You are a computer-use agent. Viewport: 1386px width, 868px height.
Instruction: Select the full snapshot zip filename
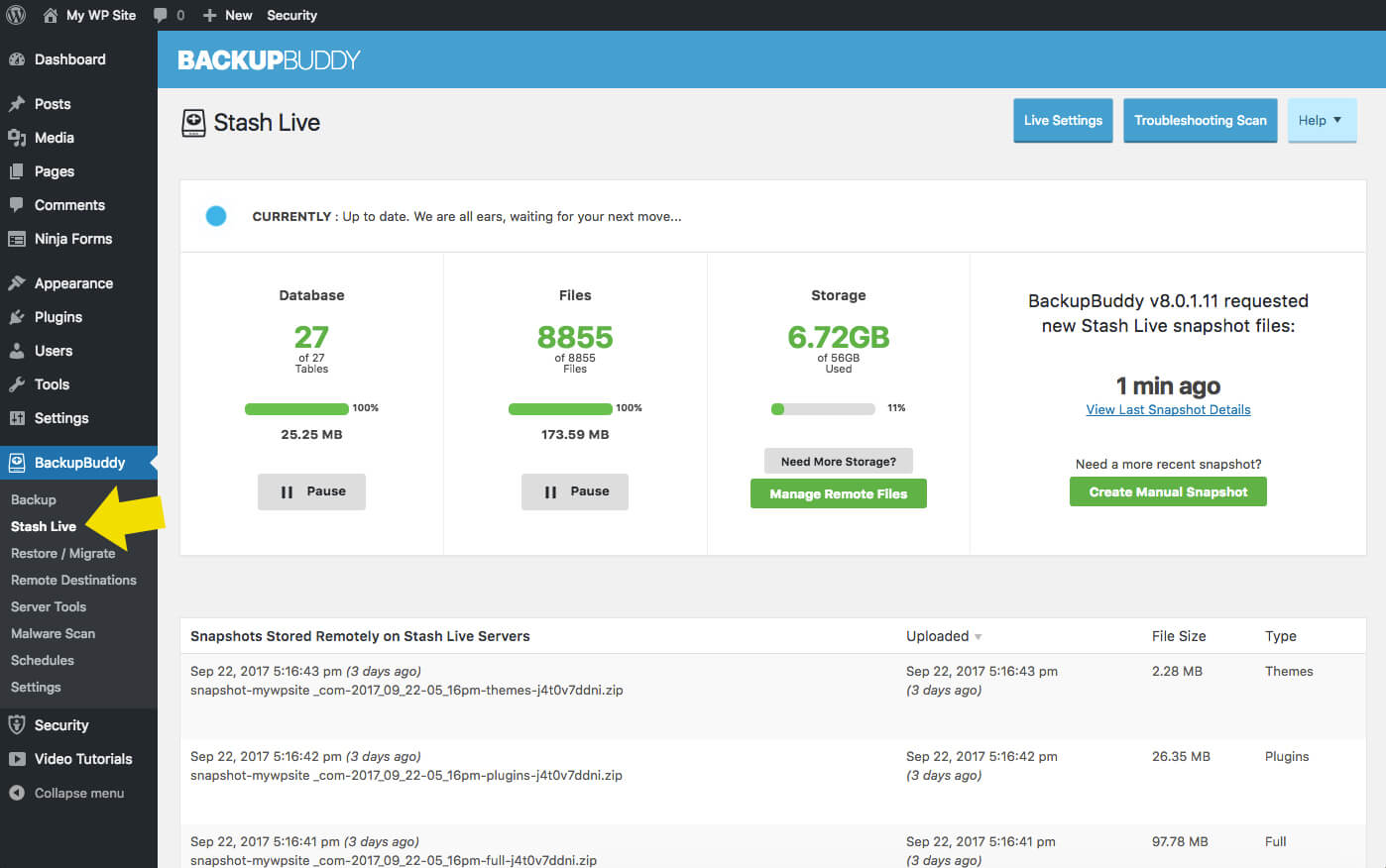coord(394,860)
